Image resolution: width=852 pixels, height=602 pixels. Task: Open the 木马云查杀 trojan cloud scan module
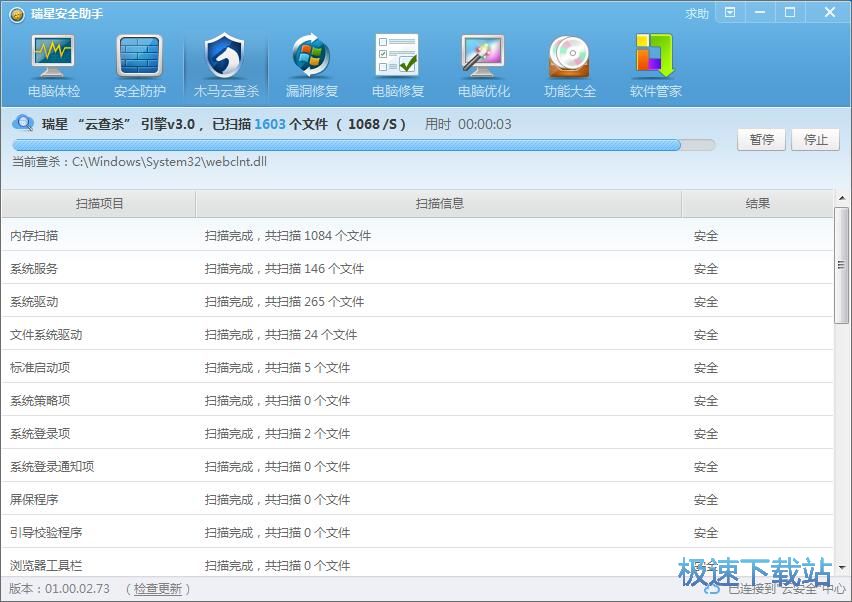pyautogui.click(x=226, y=63)
